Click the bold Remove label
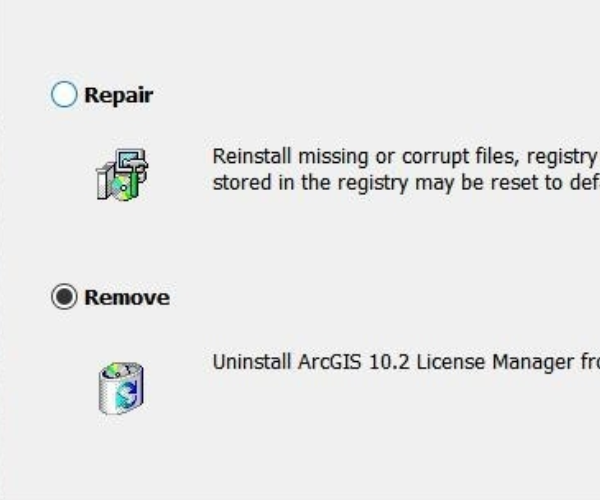Image resolution: width=600 pixels, height=500 pixels. [x=126, y=298]
